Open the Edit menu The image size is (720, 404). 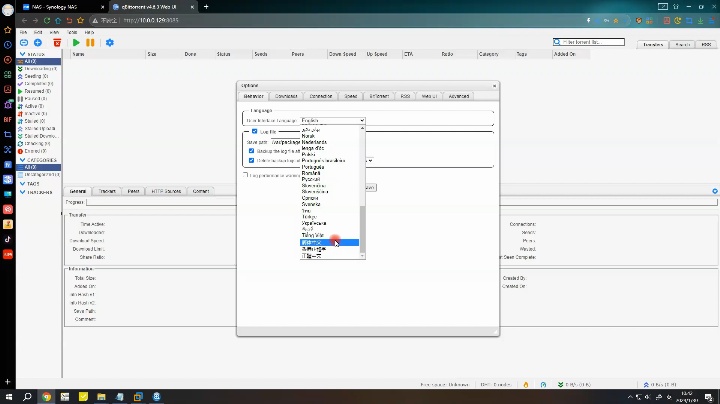coord(38,33)
